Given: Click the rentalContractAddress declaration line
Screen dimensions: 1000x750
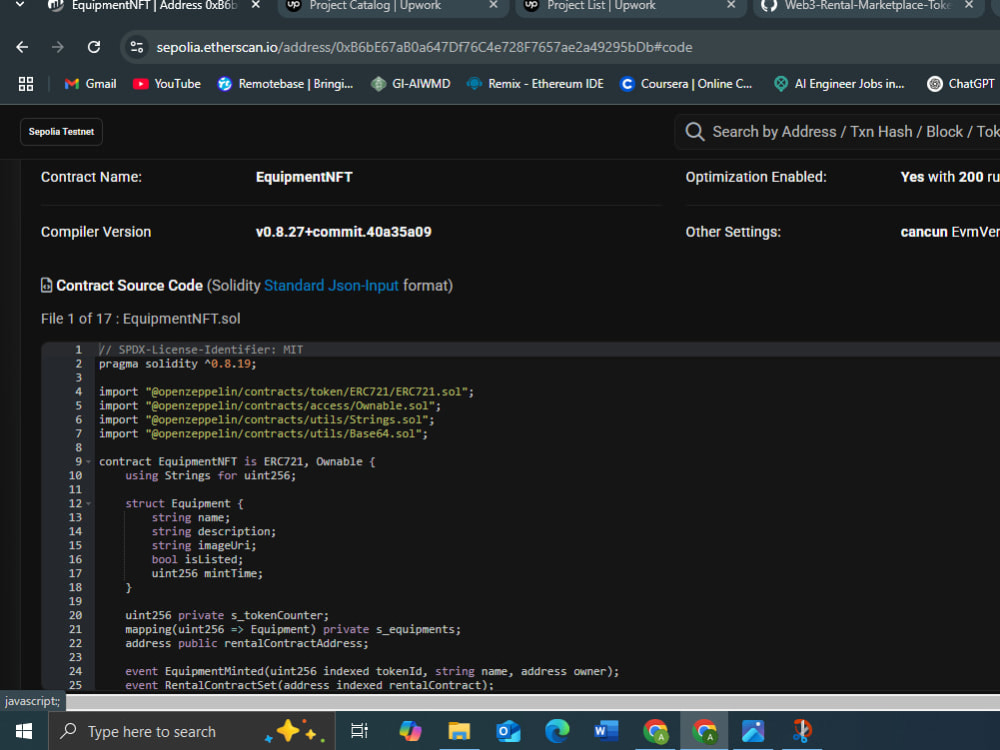Looking at the screenshot, I should point(247,644).
